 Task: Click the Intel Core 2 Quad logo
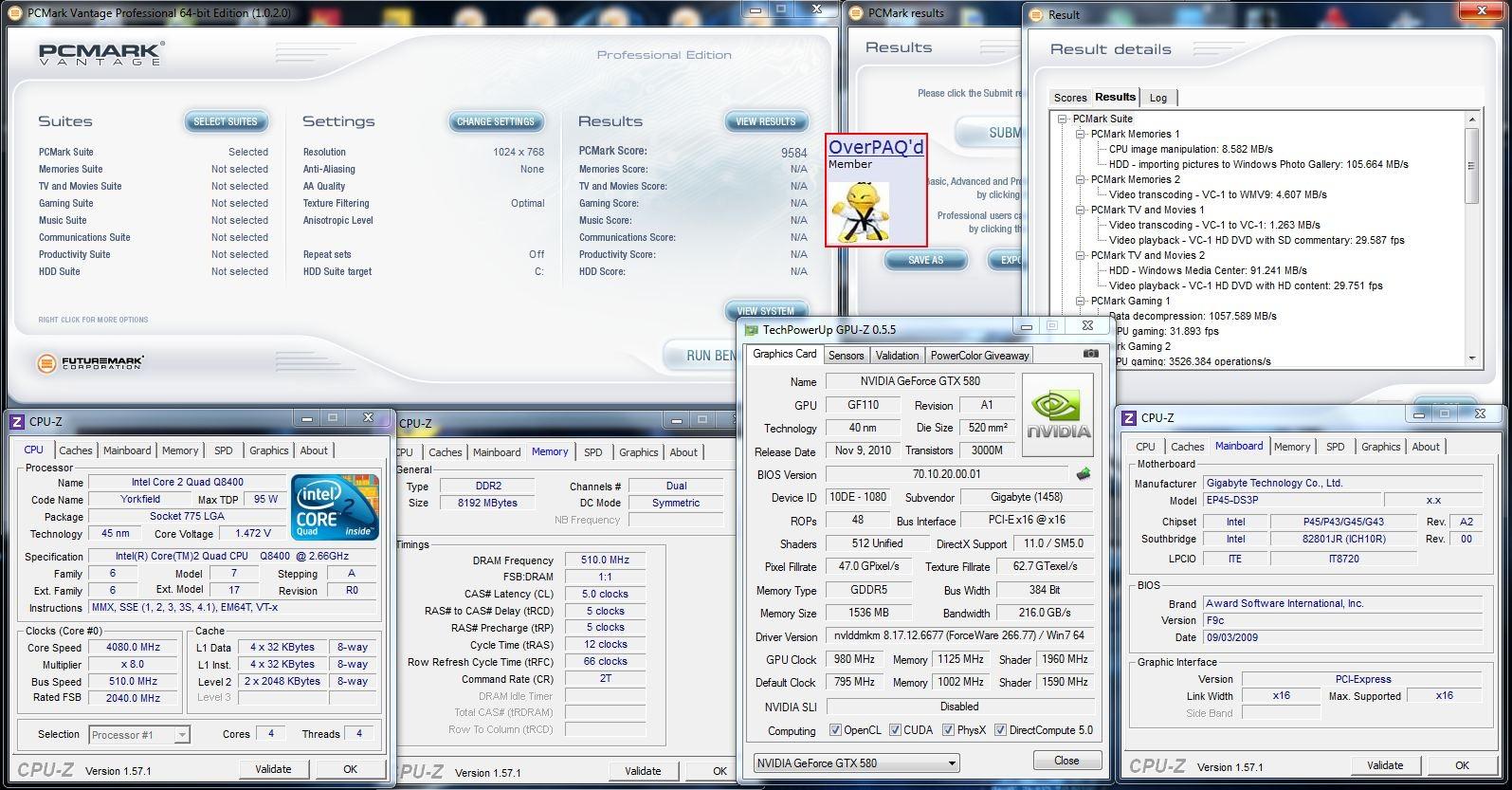tap(336, 507)
